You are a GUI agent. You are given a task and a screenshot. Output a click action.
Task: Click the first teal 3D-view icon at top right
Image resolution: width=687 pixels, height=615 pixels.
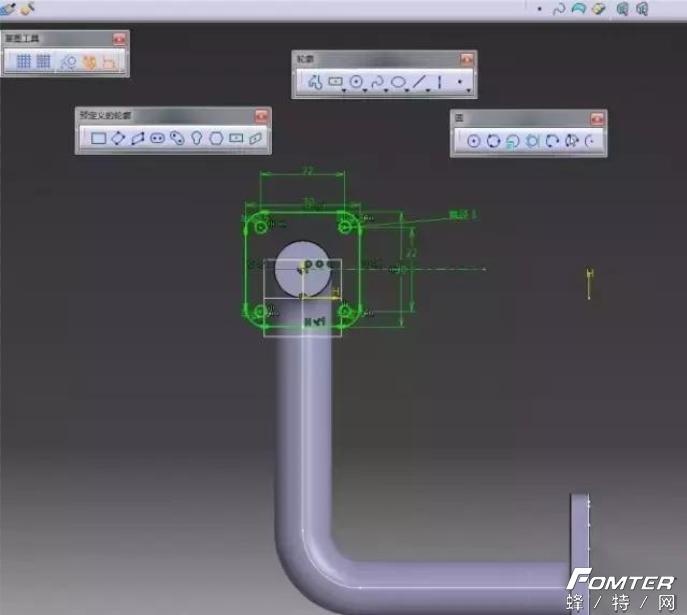[x=622, y=9]
